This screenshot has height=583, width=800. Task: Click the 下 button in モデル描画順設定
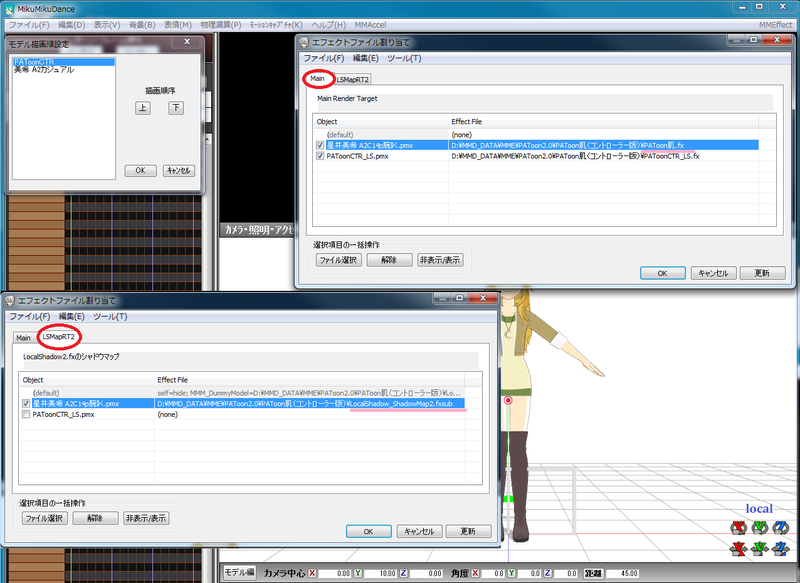[176, 108]
